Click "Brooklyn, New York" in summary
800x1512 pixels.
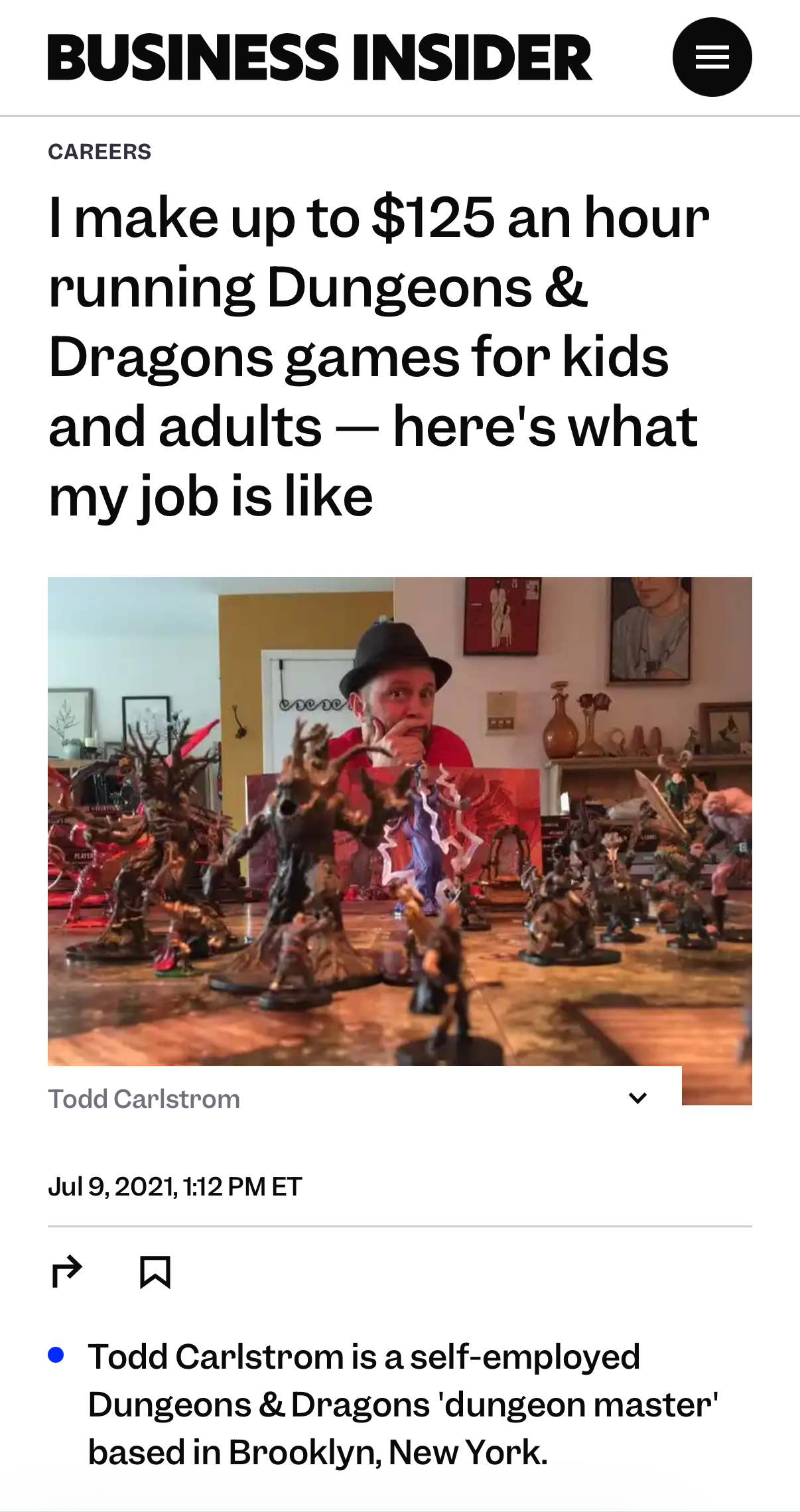[x=388, y=1452]
